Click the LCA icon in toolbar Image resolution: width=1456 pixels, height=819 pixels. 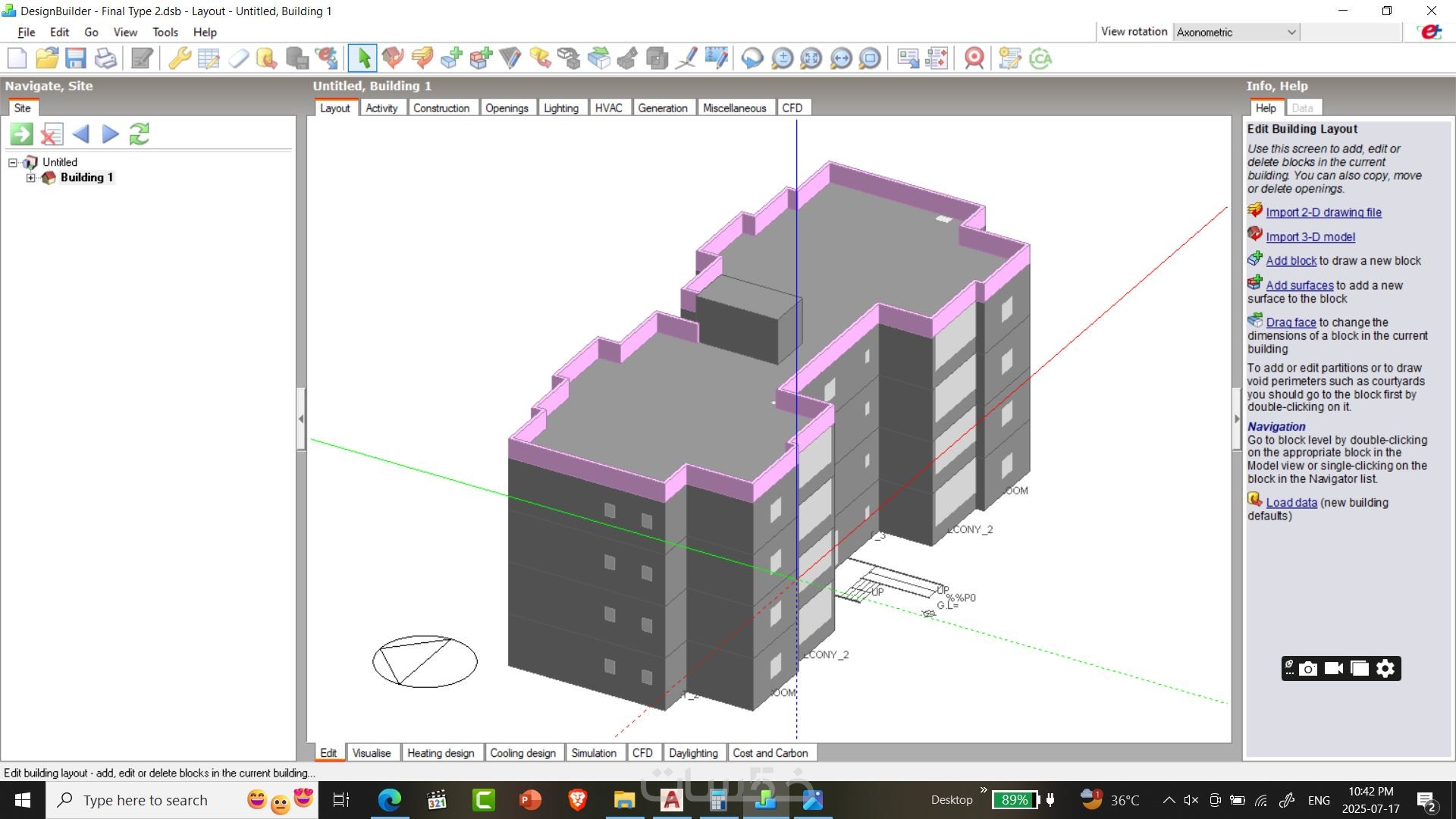[1041, 58]
